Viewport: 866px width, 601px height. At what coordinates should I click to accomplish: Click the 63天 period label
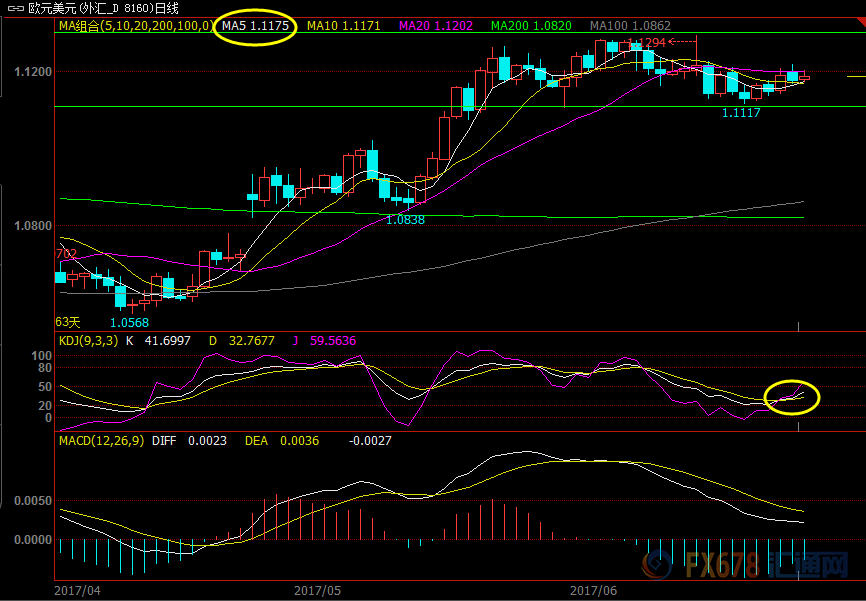click(67, 322)
